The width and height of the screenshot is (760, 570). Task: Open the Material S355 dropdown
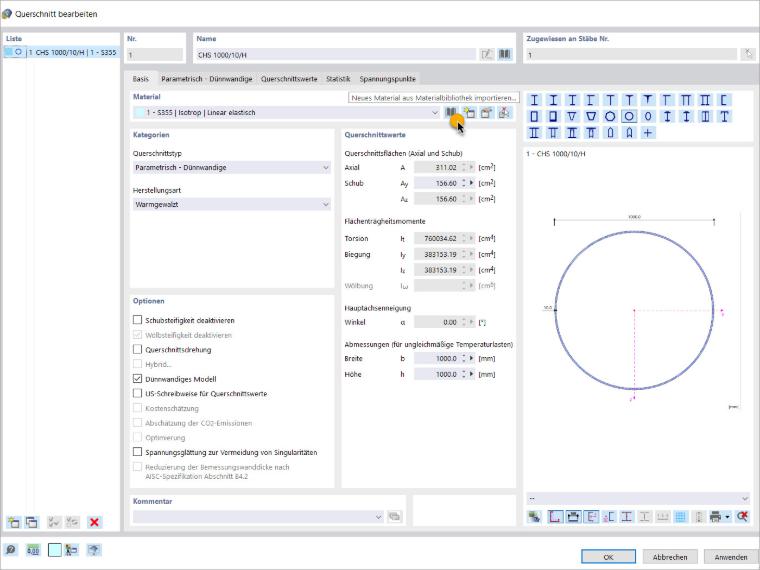286,112
